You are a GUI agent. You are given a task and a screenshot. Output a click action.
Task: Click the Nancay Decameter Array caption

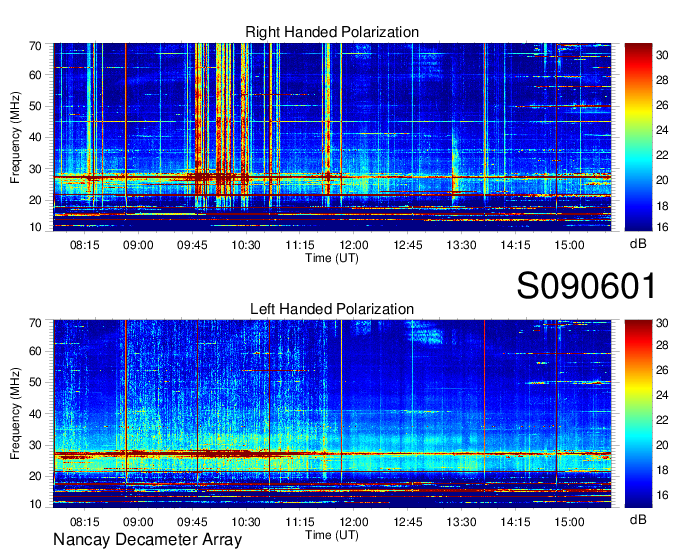(147, 540)
